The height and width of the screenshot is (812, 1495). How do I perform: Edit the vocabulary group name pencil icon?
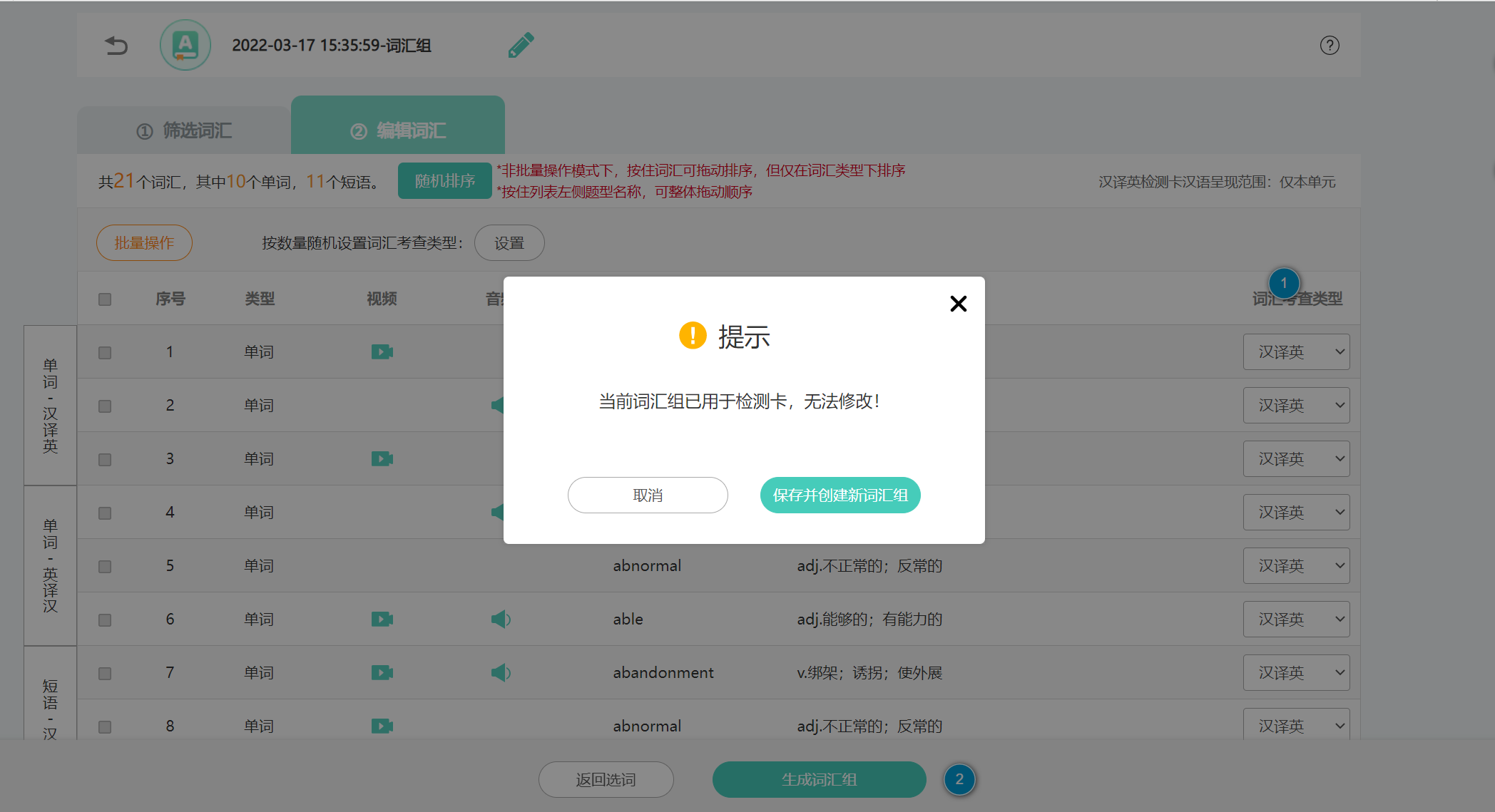(x=521, y=45)
